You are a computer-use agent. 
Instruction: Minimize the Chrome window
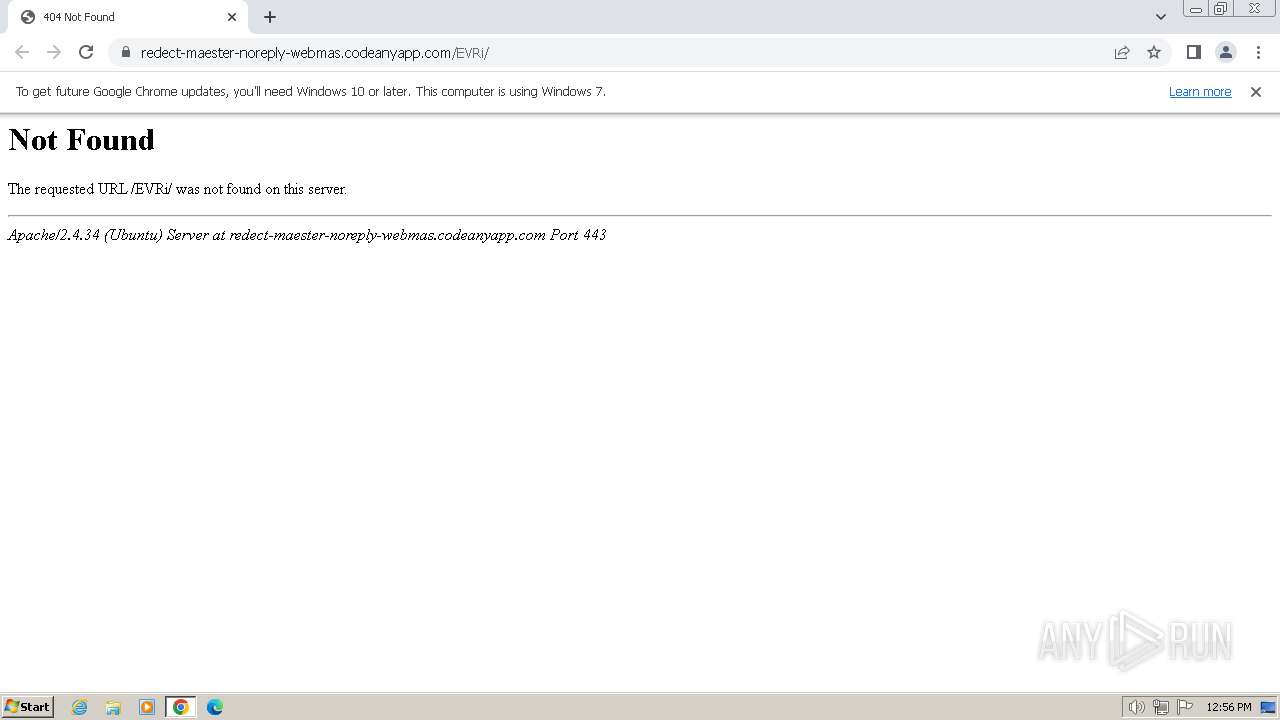coord(1195,9)
